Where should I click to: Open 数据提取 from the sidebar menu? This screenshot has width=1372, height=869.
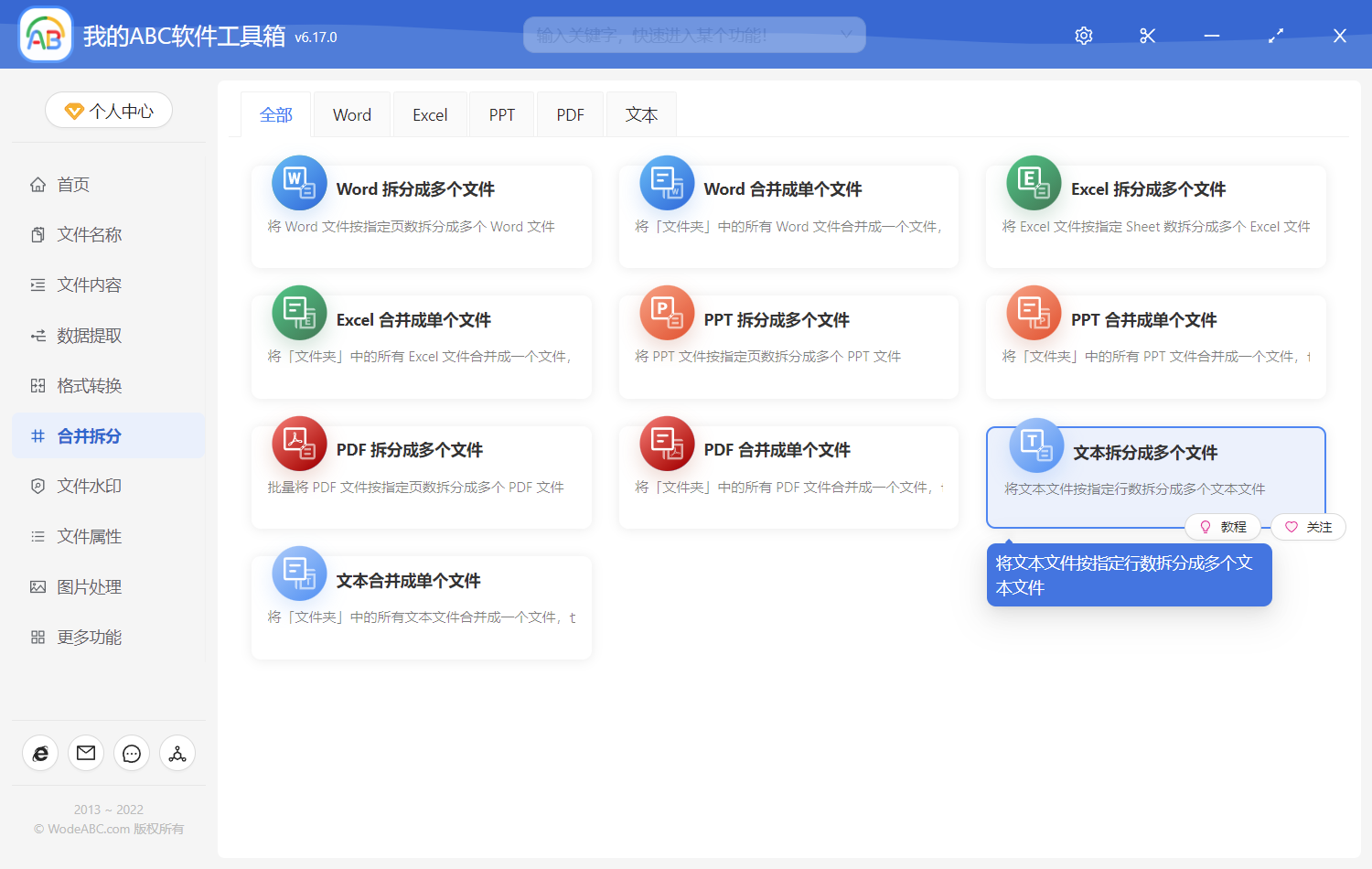click(87, 335)
